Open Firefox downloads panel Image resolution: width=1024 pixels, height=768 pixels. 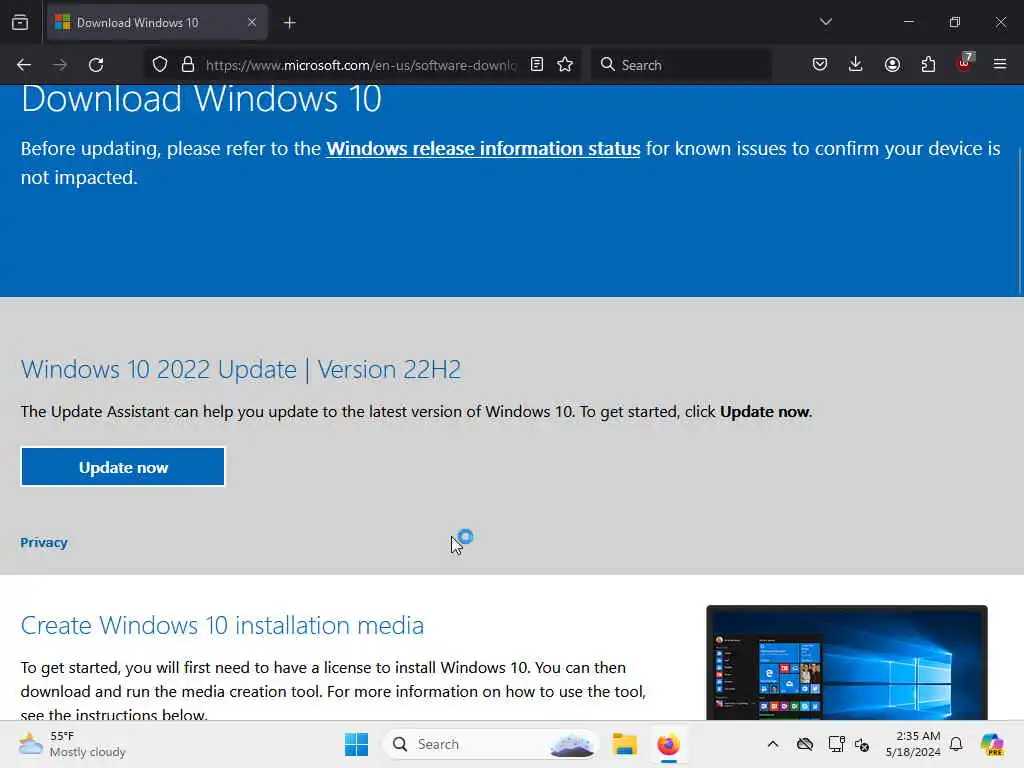pos(856,64)
